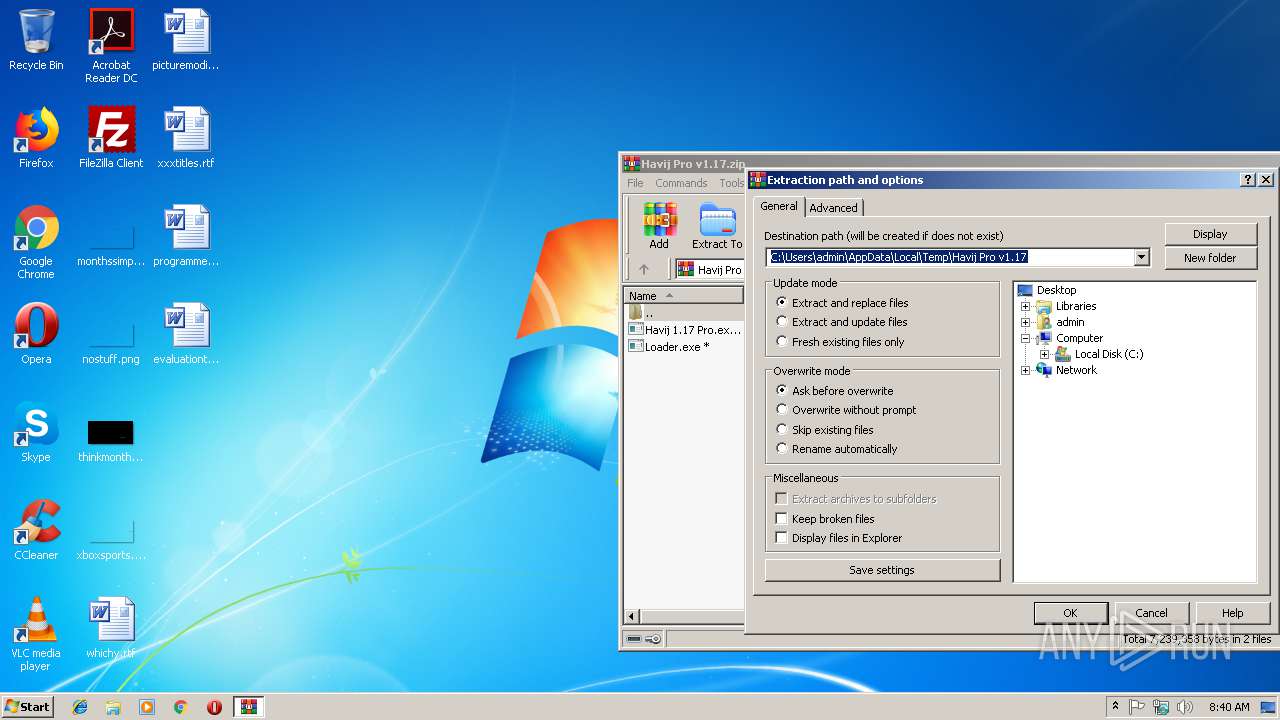Show hidden system tray icons
Viewport: 1280px width, 720px height.
tap(1115, 707)
